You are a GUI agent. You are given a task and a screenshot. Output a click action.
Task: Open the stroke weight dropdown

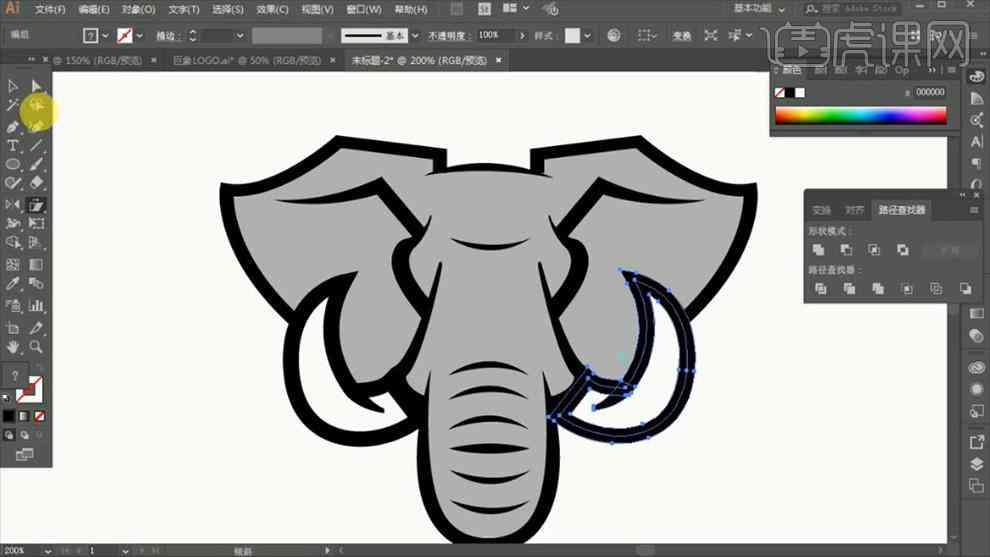[240, 36]
